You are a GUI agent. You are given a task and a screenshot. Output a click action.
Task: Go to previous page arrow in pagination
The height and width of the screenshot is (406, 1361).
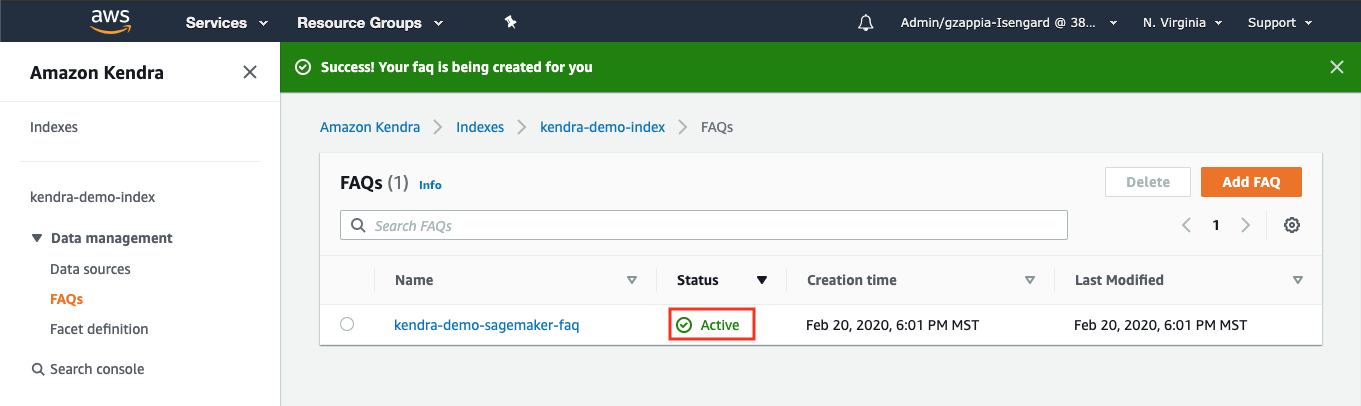tap(1187, 225)
